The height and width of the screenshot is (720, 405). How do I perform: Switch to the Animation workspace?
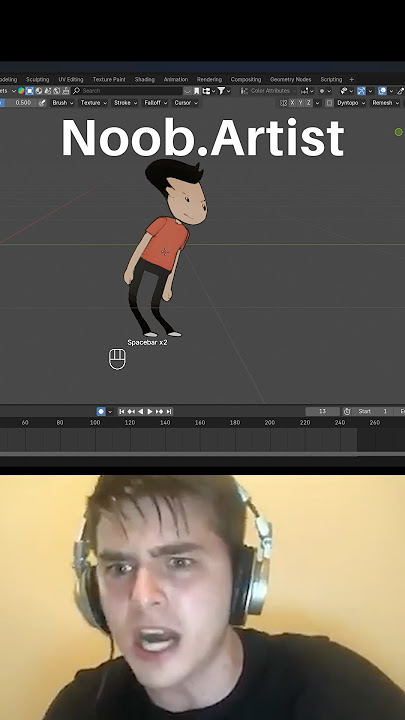pyautogui.click(x=176, y=79)
